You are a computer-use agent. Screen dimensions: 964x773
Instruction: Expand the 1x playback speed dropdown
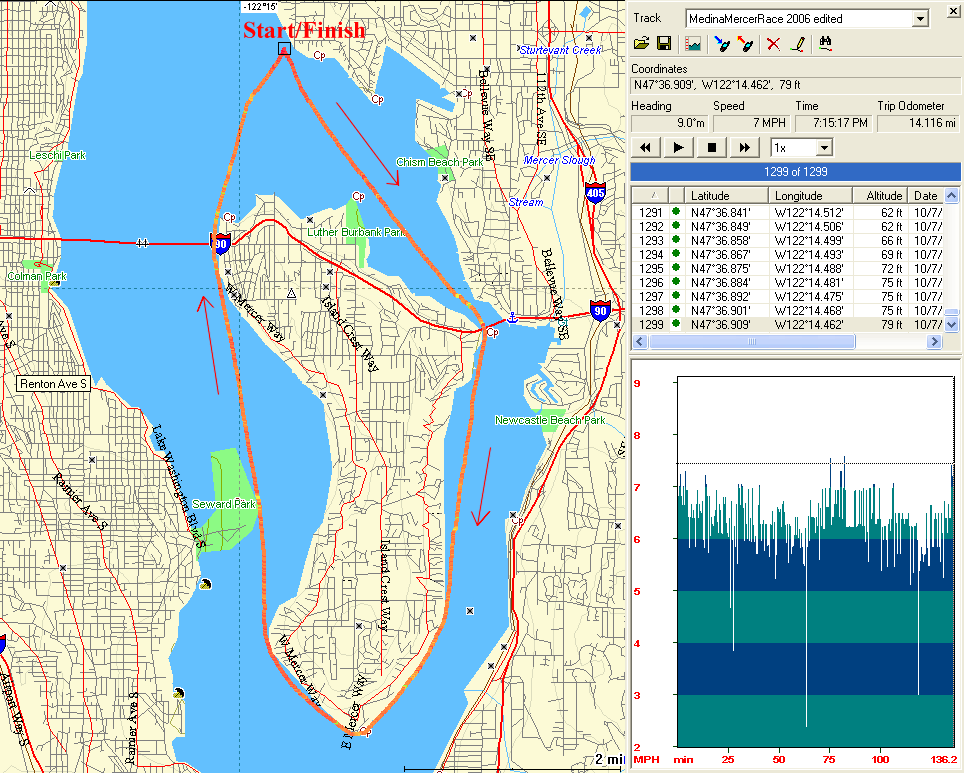pyautogui.click(x=824, y=148)
